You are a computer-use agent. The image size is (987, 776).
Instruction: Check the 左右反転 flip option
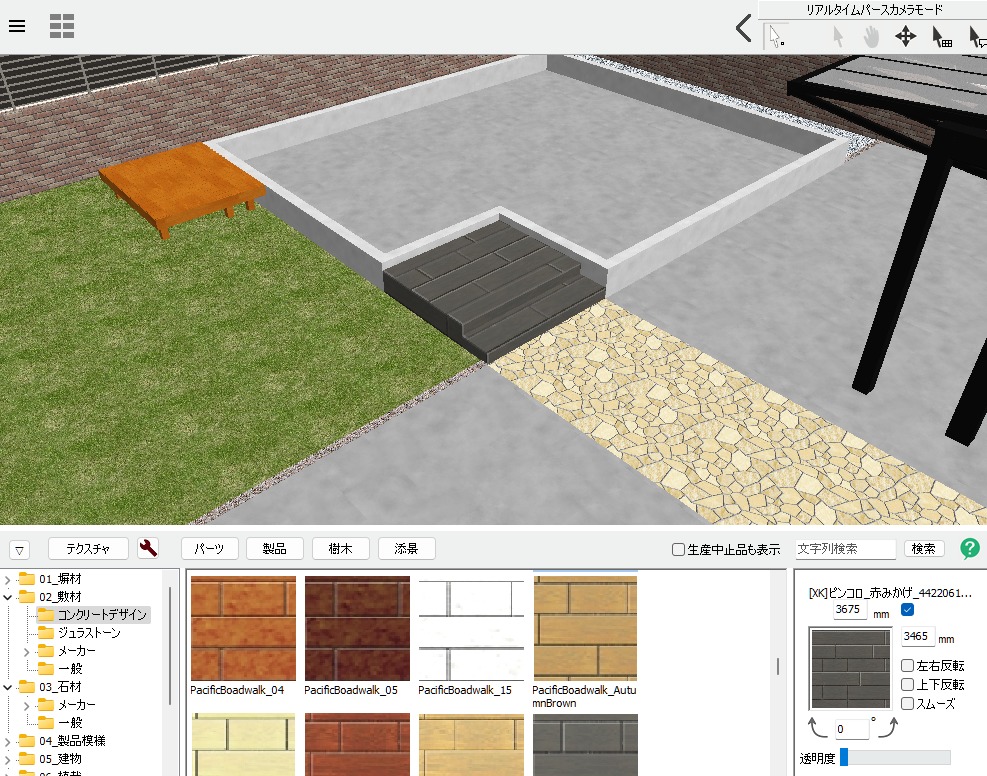(907, 665)
